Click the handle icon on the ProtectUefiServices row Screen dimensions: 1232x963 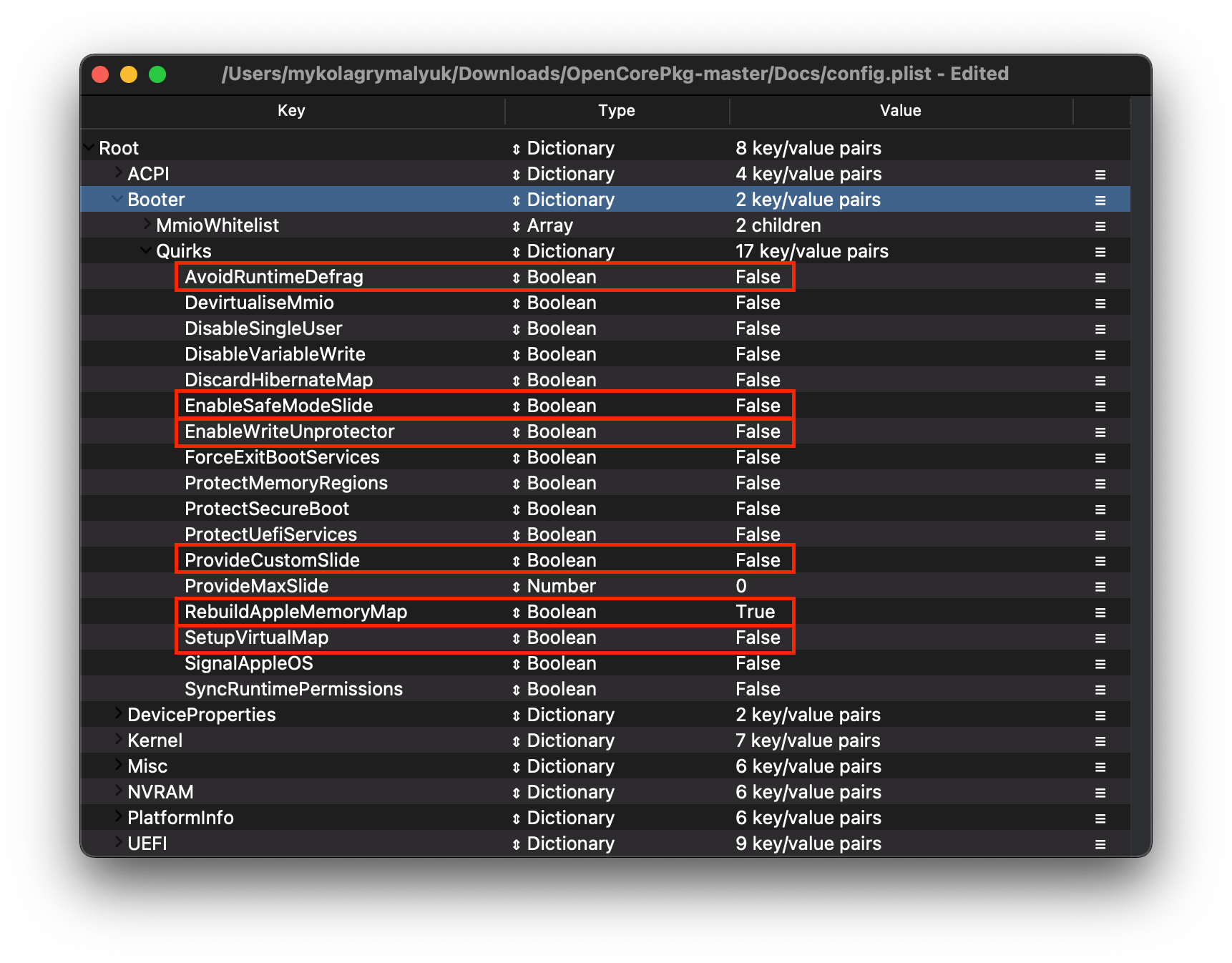coord(1100,535)
